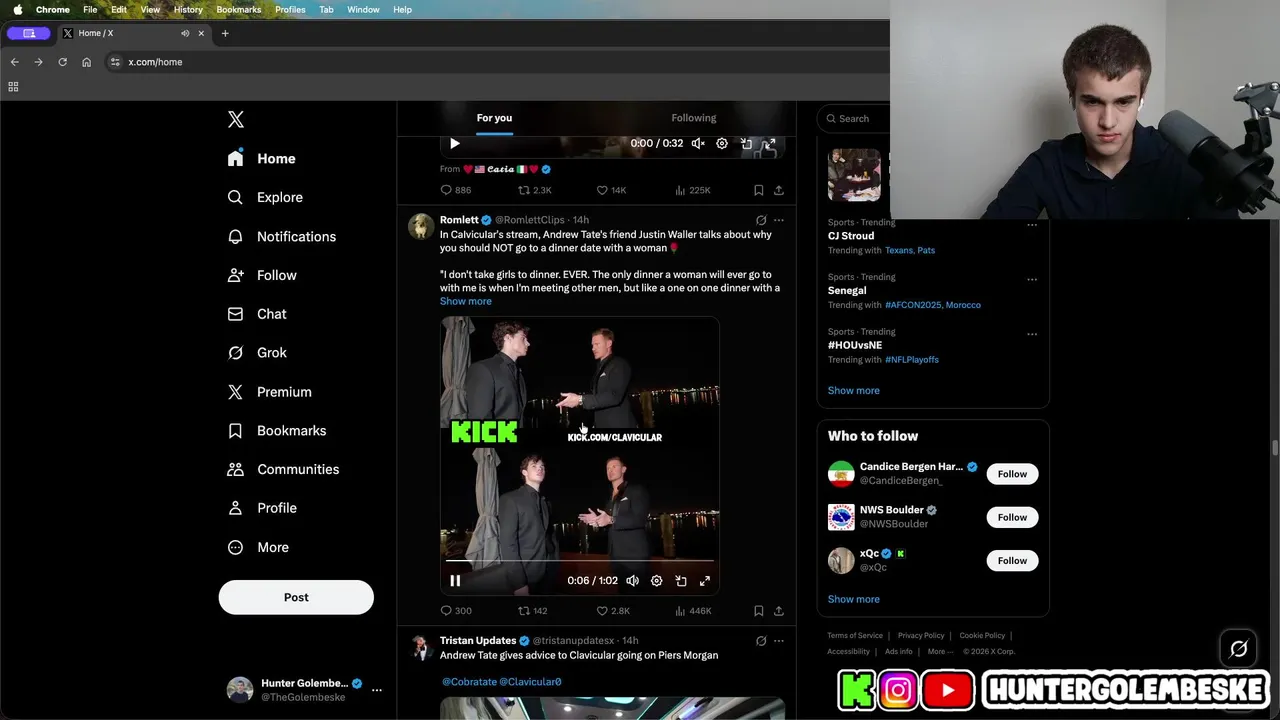Image resolution: width=1280 pixels, height=720 pixels.
Task: Expand Romlett post with Show more
Action: click(x=466, y=301)
